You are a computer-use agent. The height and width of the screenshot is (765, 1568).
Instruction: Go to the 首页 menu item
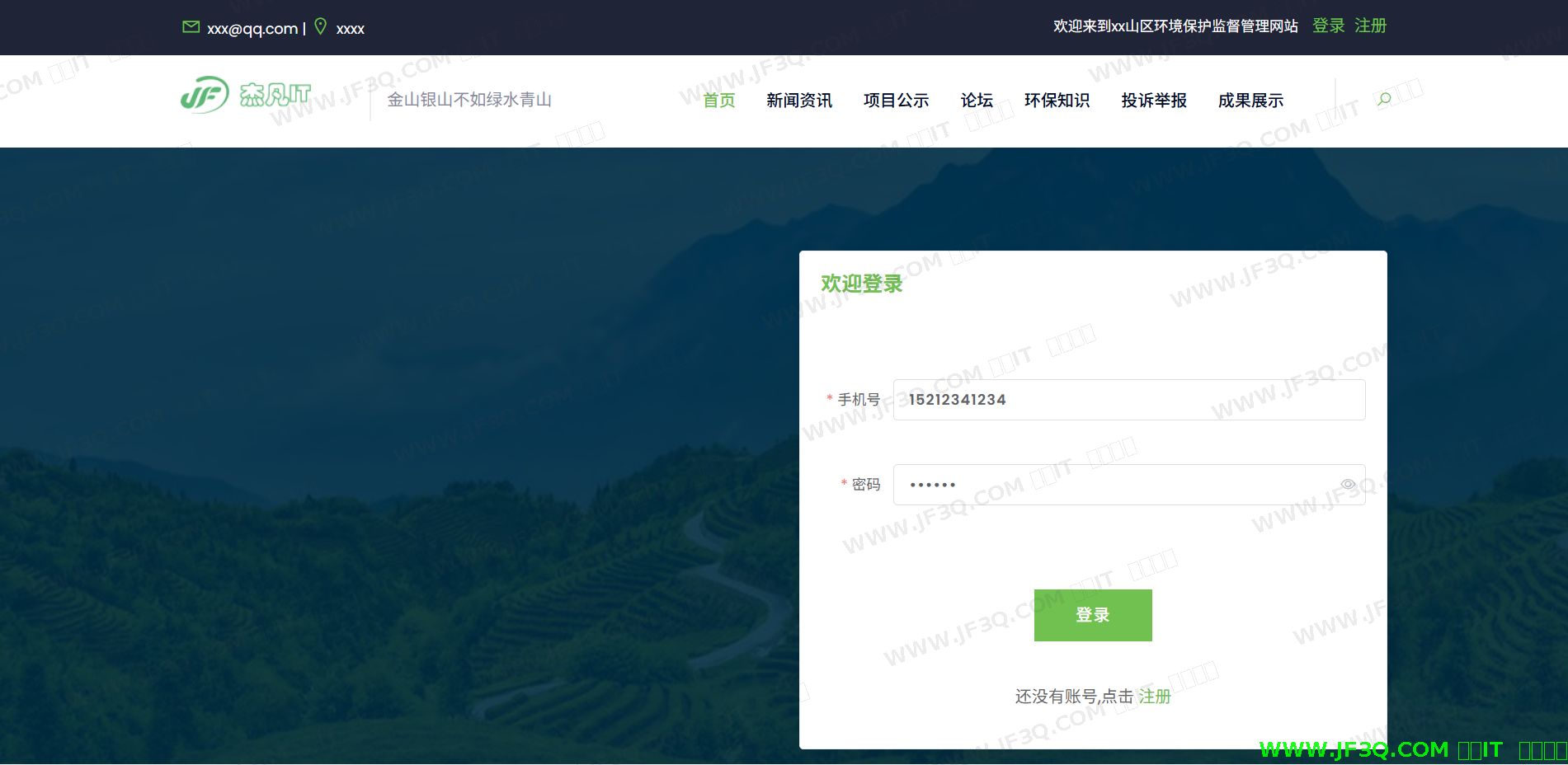(x=718, y=101)
